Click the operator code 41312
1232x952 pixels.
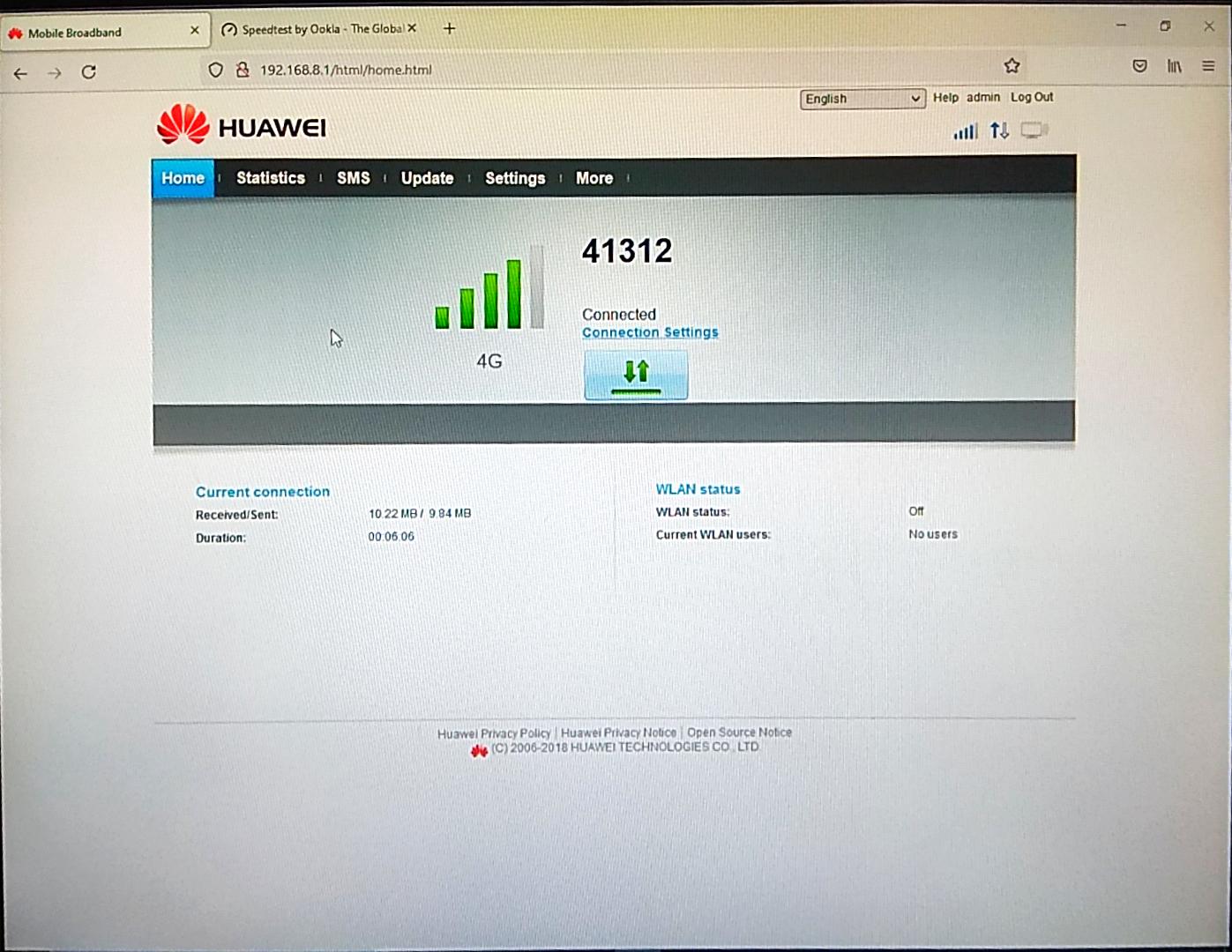click(x=627, y=251)
